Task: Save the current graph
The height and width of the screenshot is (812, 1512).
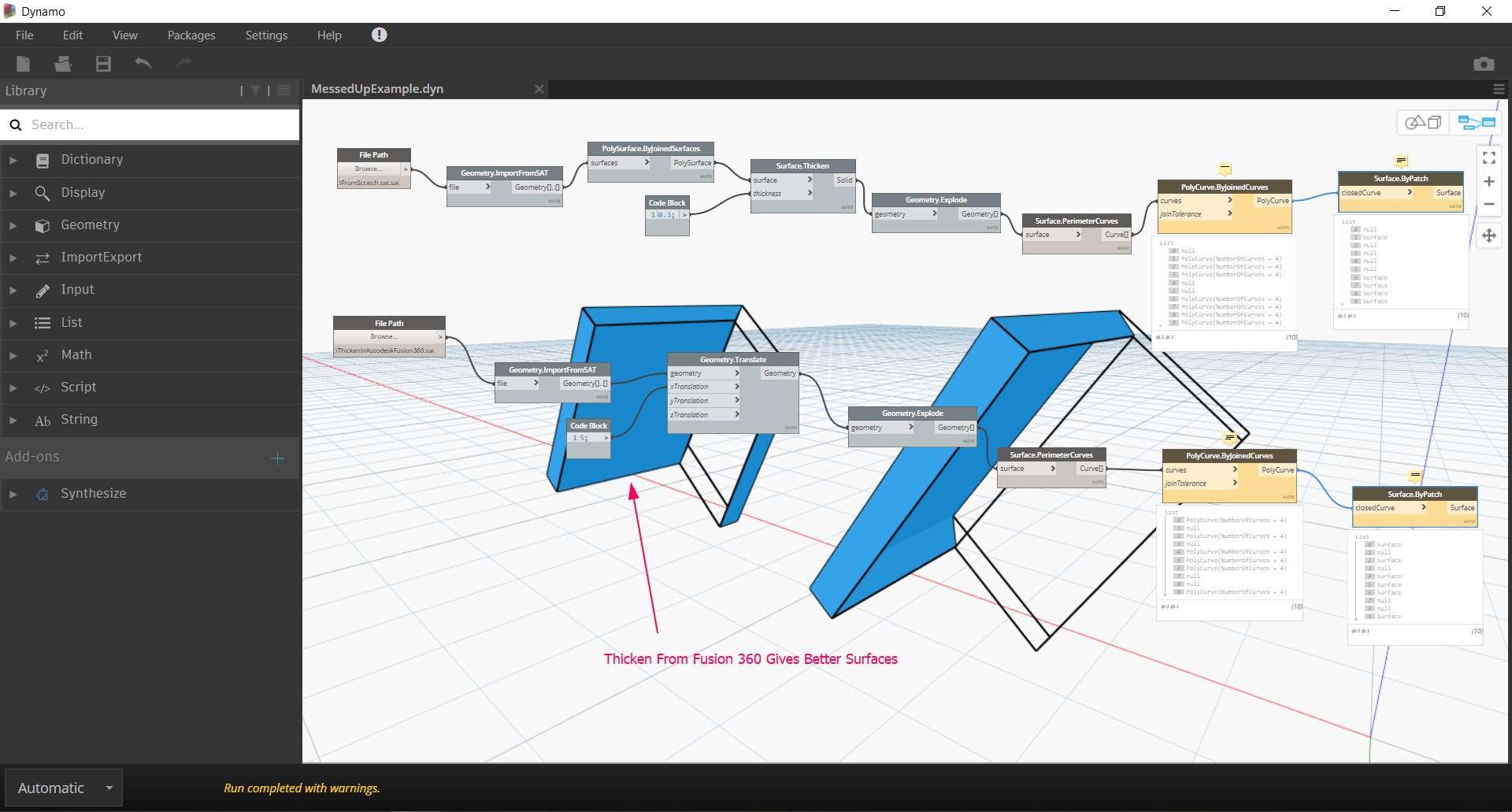Action: coord(102,64)
